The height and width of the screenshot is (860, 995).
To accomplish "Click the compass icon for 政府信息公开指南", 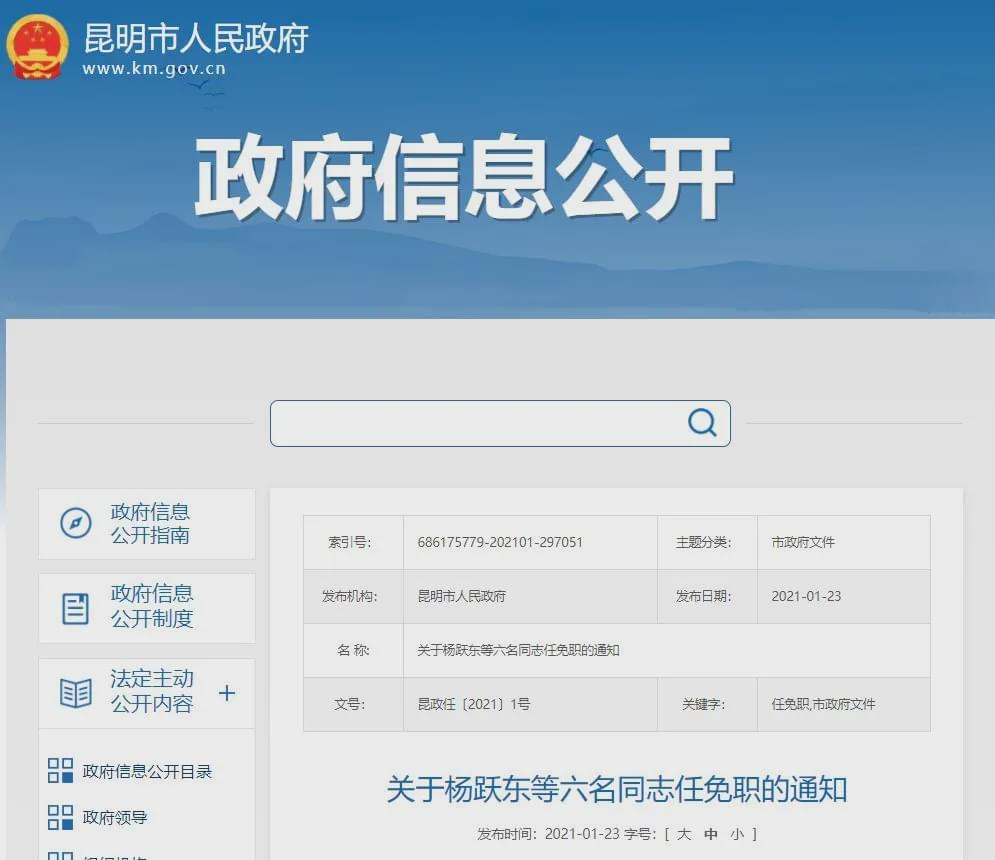I will (76, 523).
